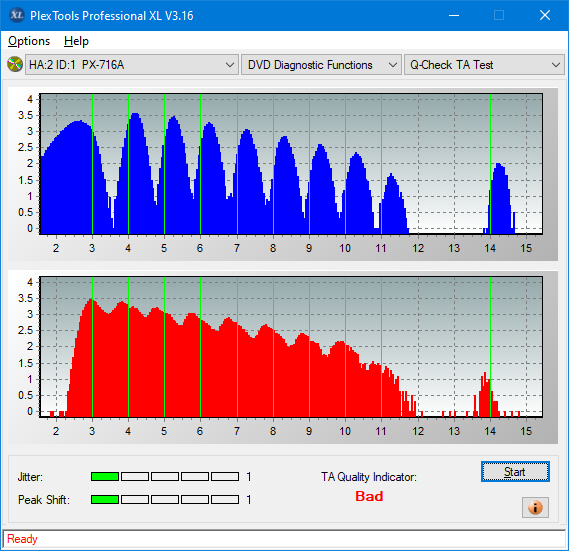Start the TA test
This screenshot has height=551, width=569.
[x=515, y=472]
